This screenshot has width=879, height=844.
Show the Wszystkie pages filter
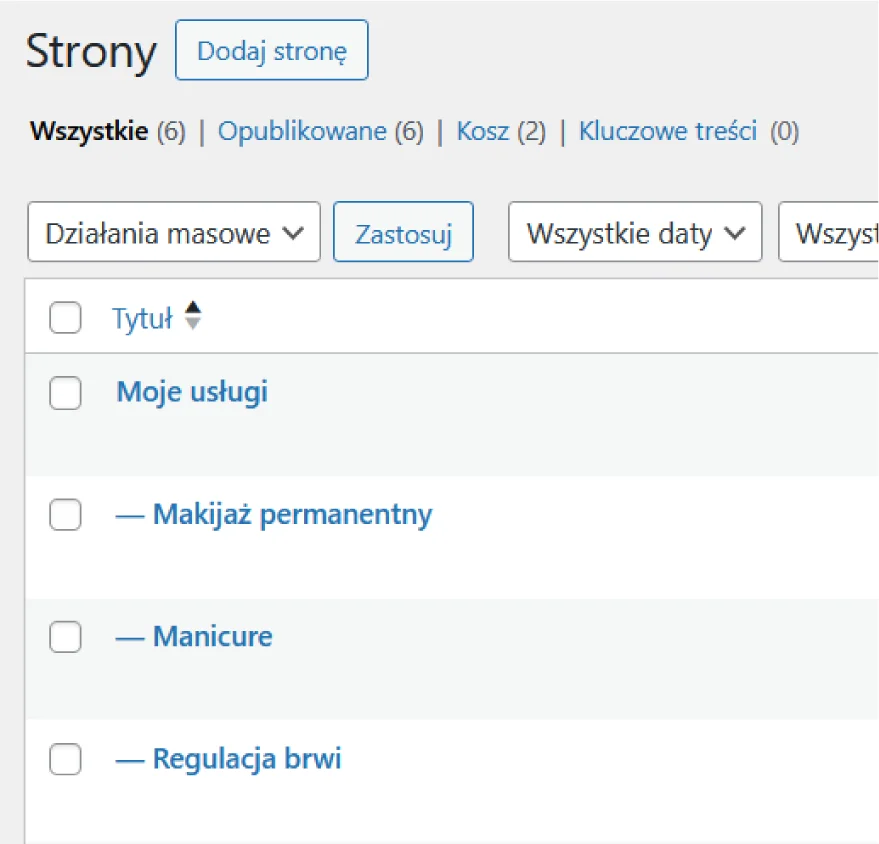[89, 131]
